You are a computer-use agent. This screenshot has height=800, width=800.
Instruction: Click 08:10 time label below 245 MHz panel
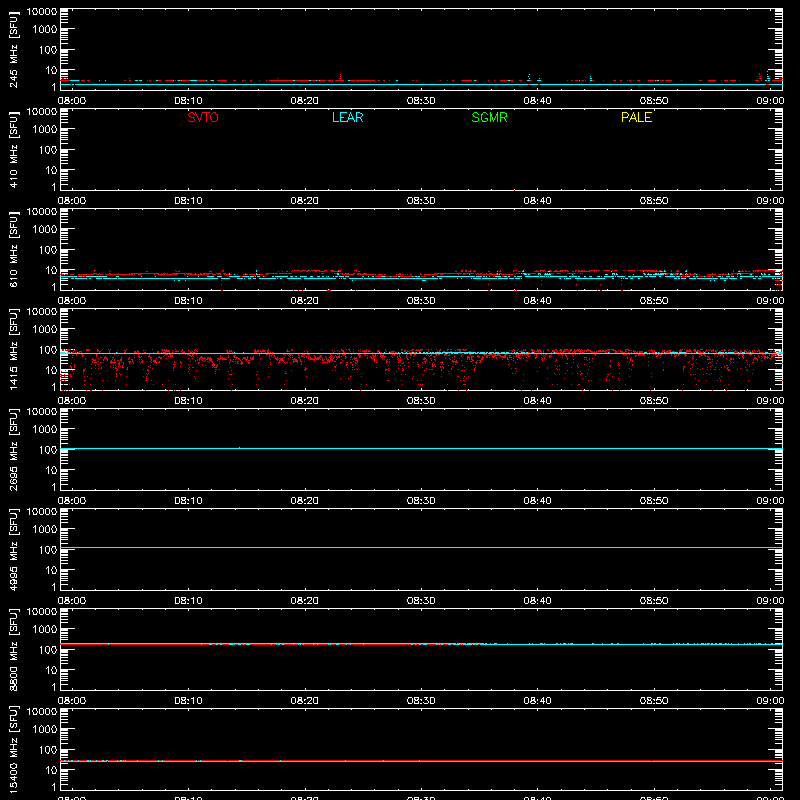point(188,101)
